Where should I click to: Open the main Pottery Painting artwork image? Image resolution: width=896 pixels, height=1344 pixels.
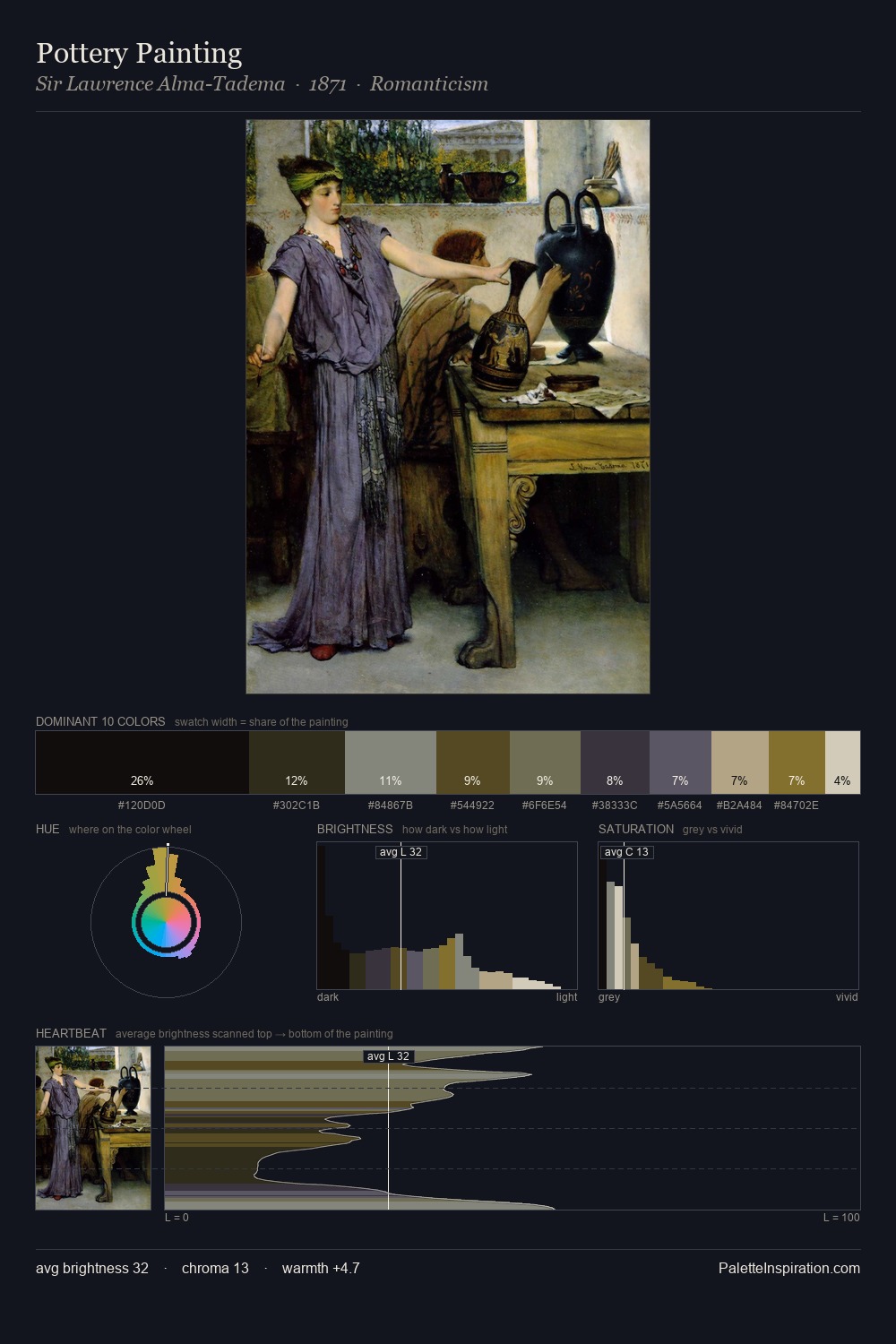(448, 407)
